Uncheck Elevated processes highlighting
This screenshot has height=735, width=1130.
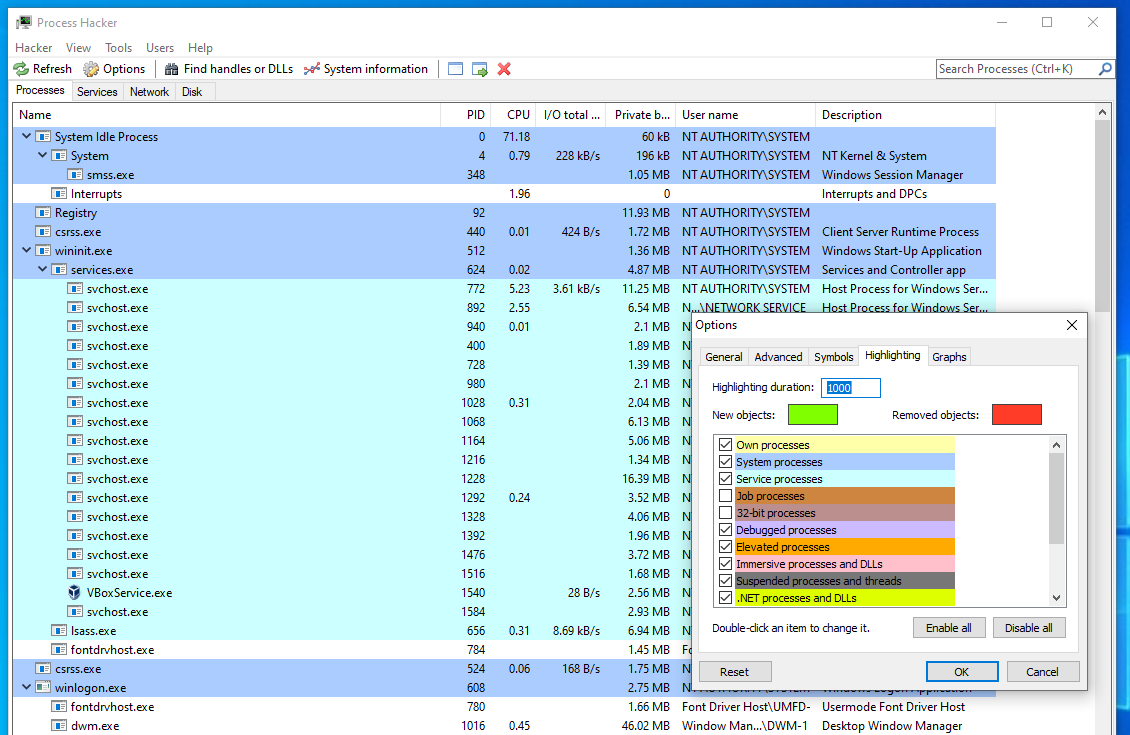(726, 547)
